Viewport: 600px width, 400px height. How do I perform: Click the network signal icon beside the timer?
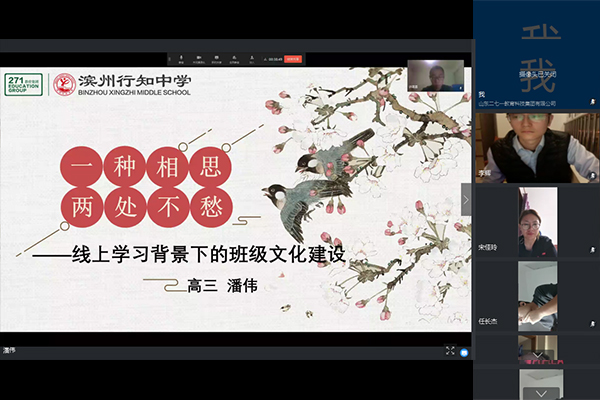point(265,59)
